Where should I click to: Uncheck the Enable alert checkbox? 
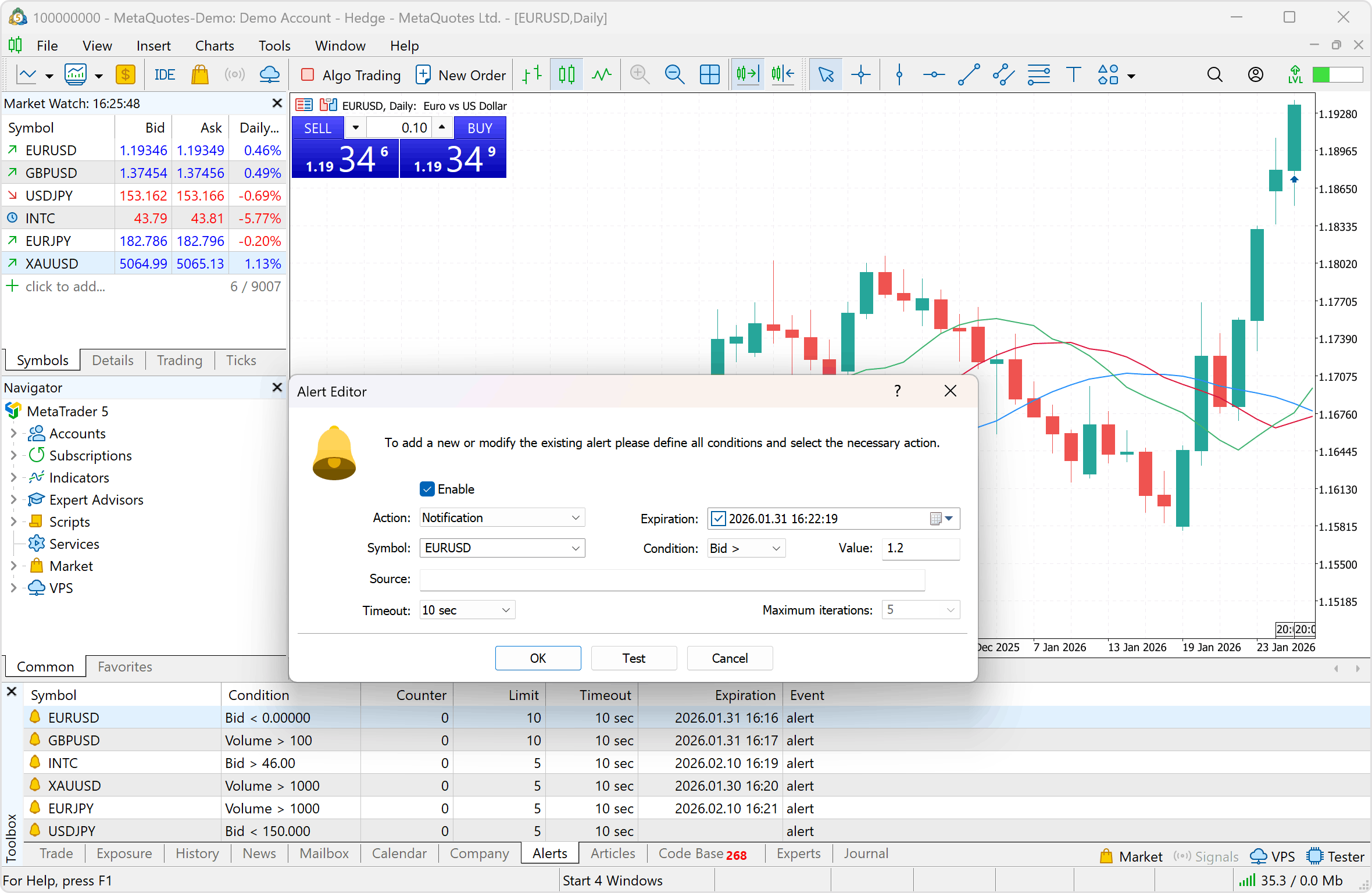click(427, 489)
